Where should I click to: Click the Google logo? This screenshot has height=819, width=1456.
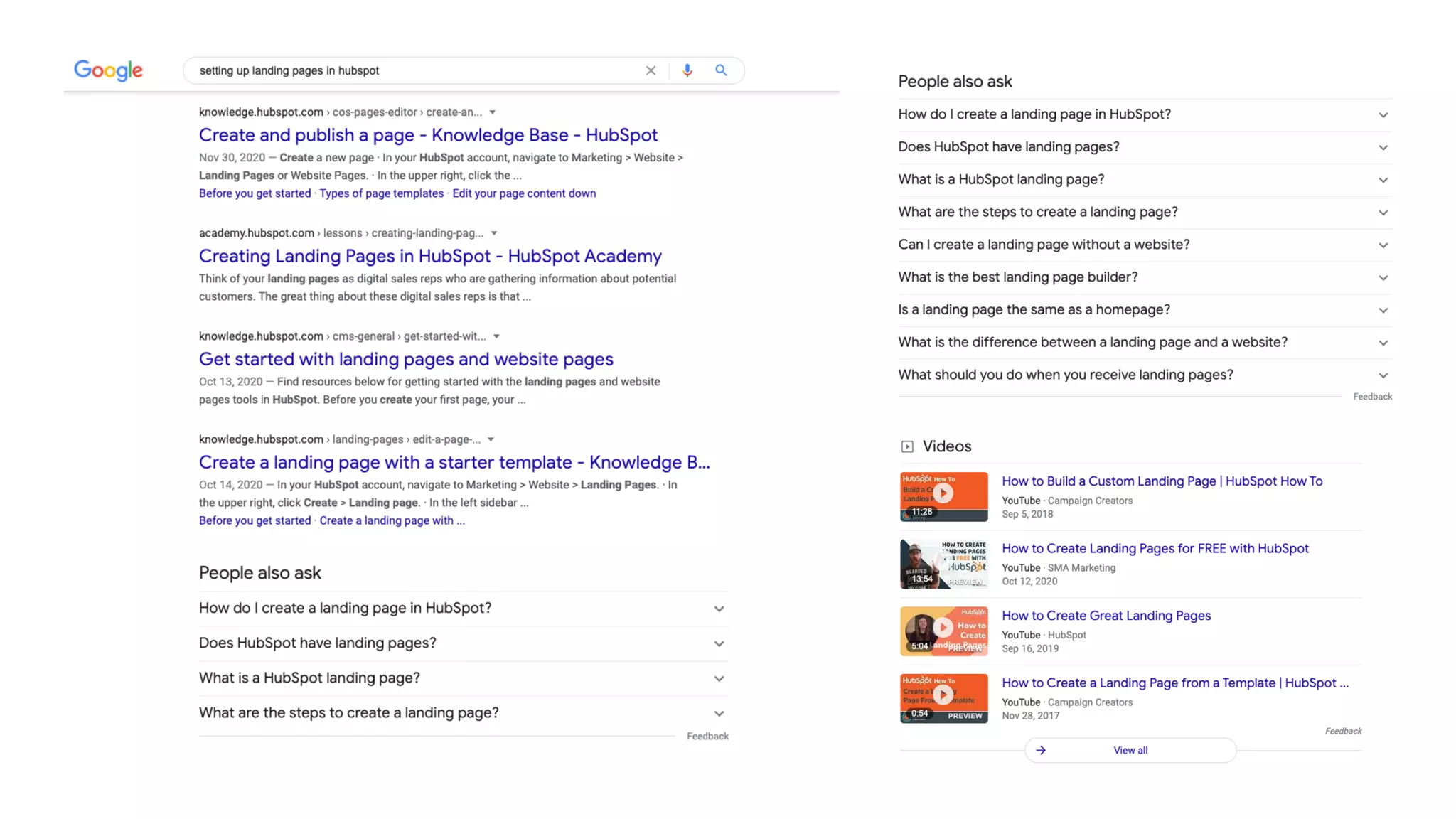(108, 70)
